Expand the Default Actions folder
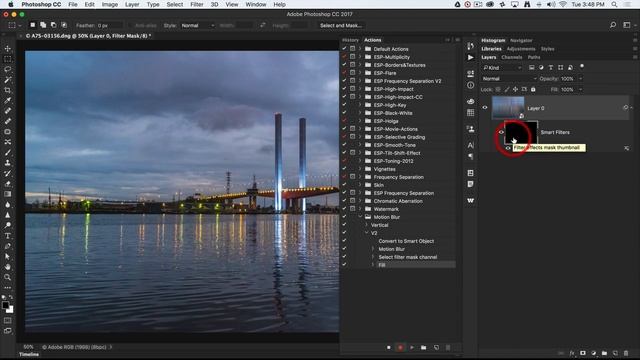The height and width of the screenshot is (360, 640). tap(360, 49)
